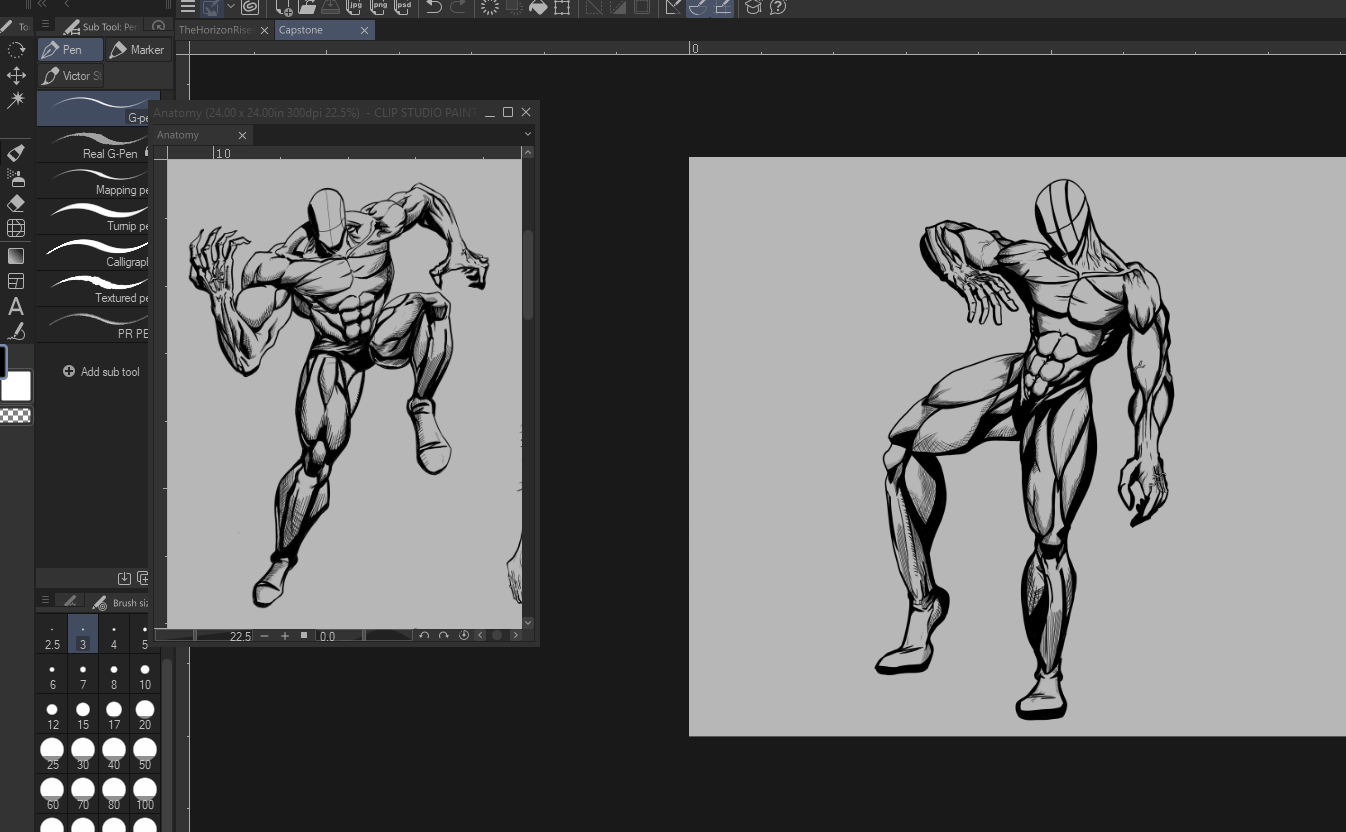Select the white sub color swatch

tap(17, 386)
